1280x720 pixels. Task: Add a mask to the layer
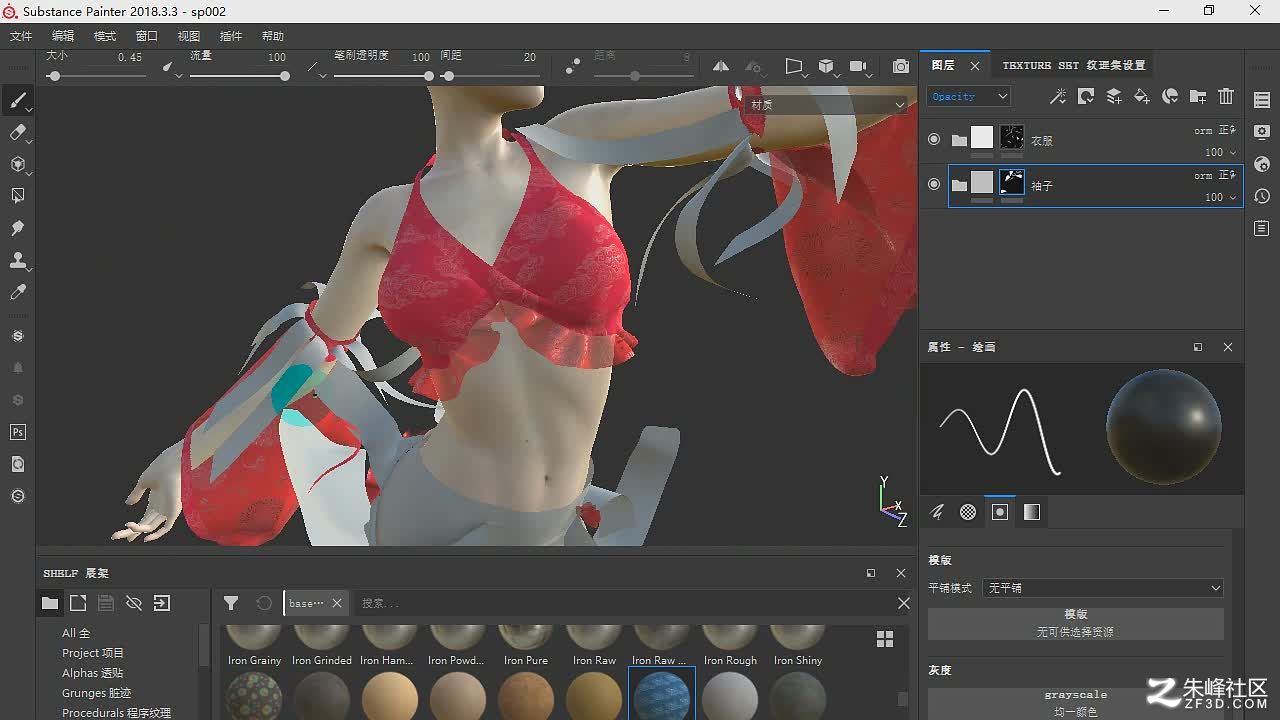[x=1085, y=96]
